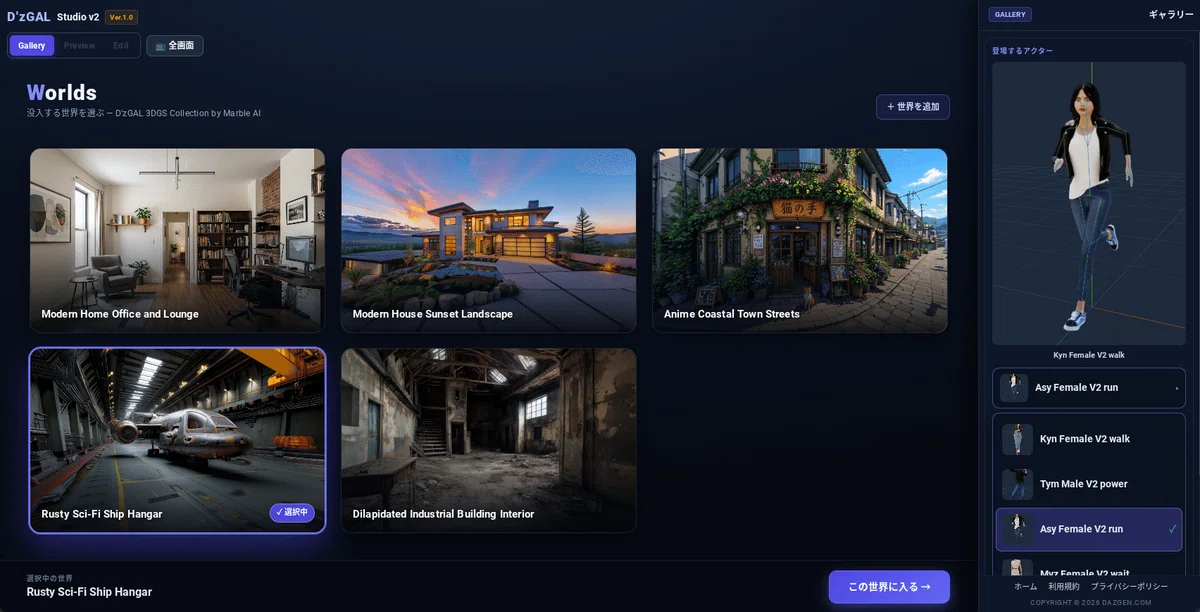The image size is (1200, 612).
Task: Open the 利用規約 footer link
Action: [1064, 587]
